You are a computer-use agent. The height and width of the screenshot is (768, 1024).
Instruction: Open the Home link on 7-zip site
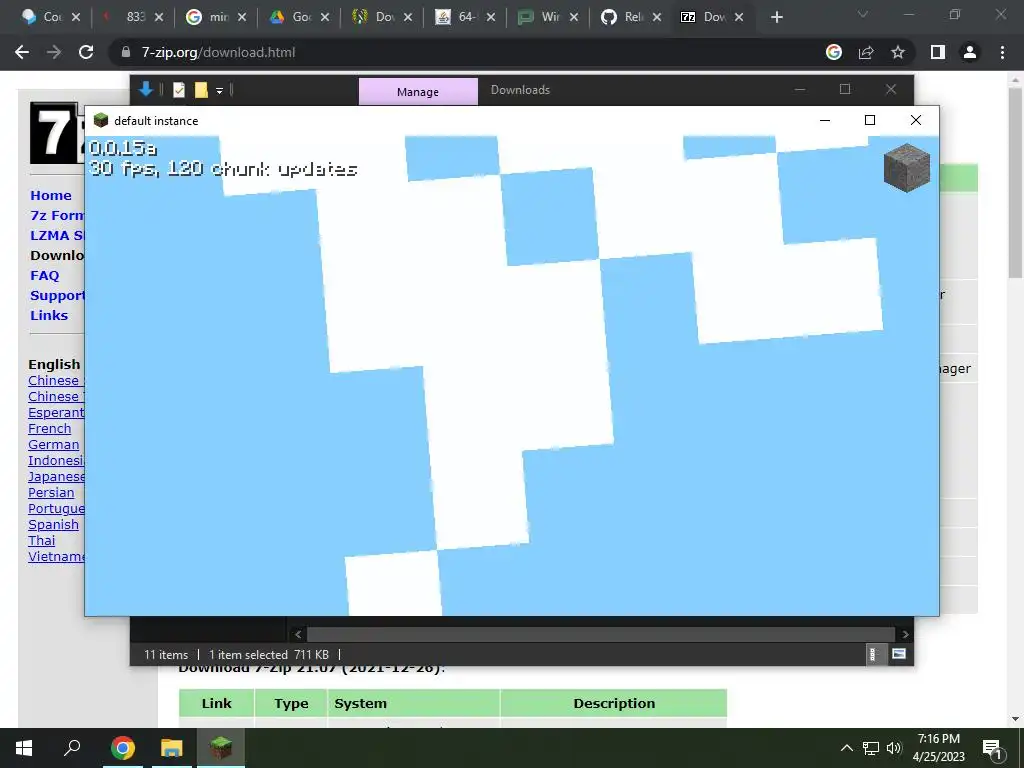pos(51,195)
